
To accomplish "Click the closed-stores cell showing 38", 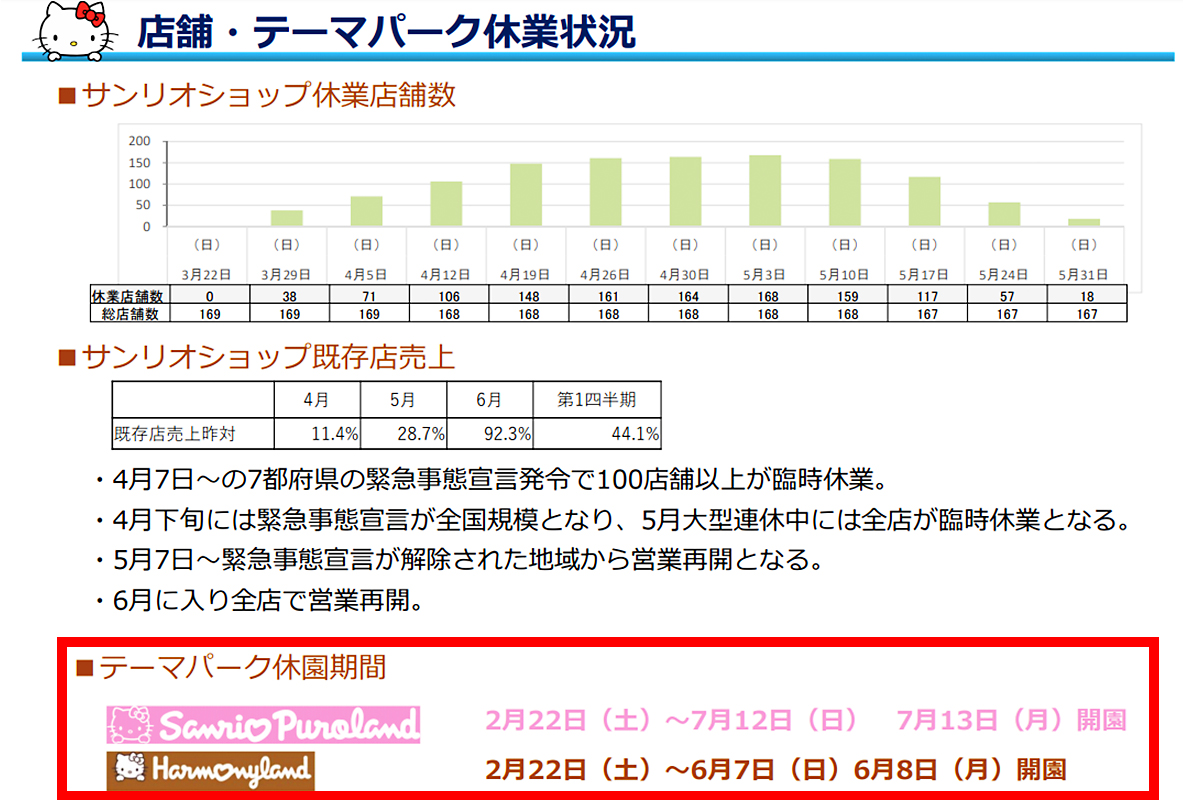I will (x=287, y=297).
